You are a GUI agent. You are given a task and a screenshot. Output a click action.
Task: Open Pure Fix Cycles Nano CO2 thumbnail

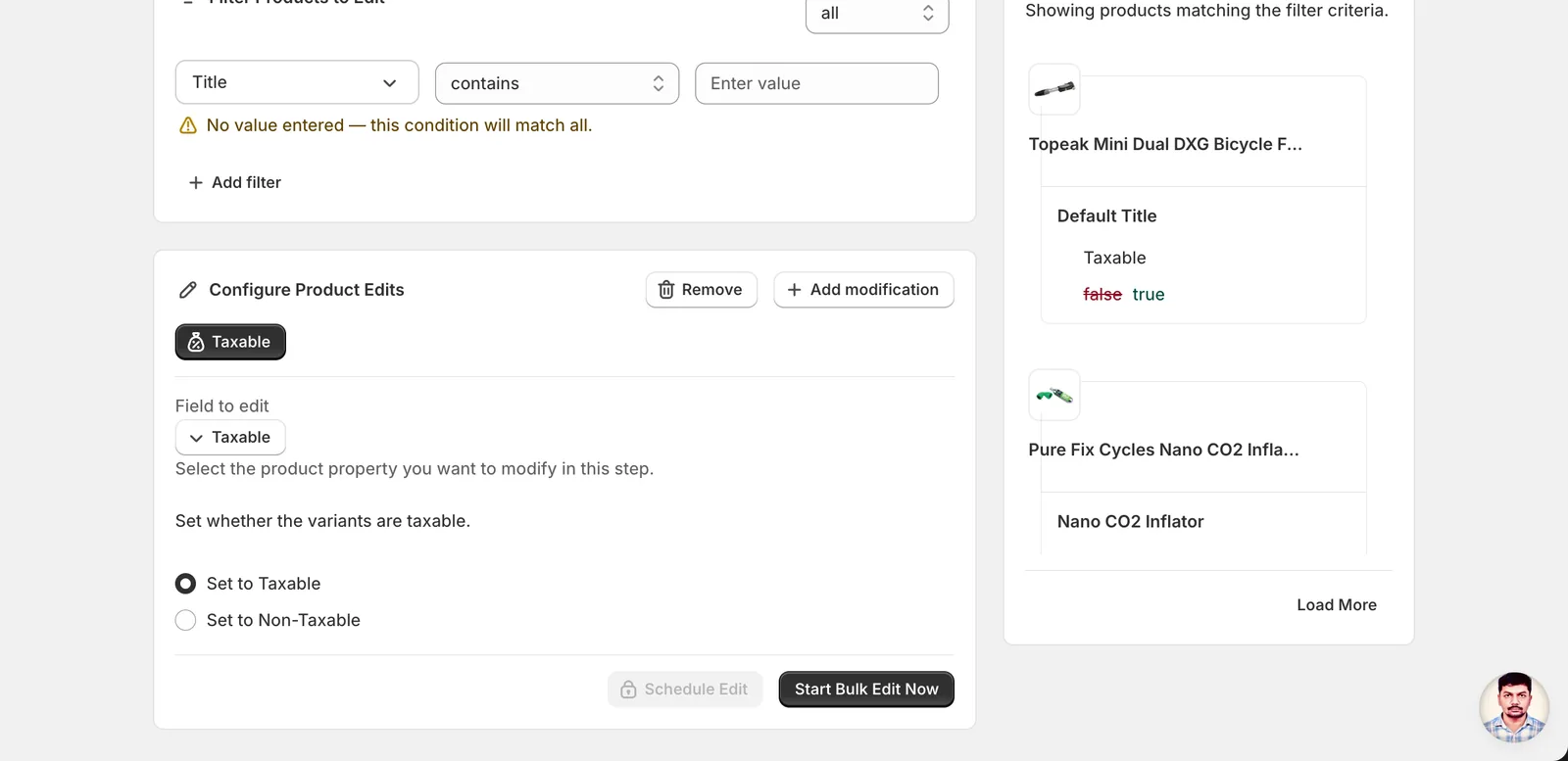1054,395
